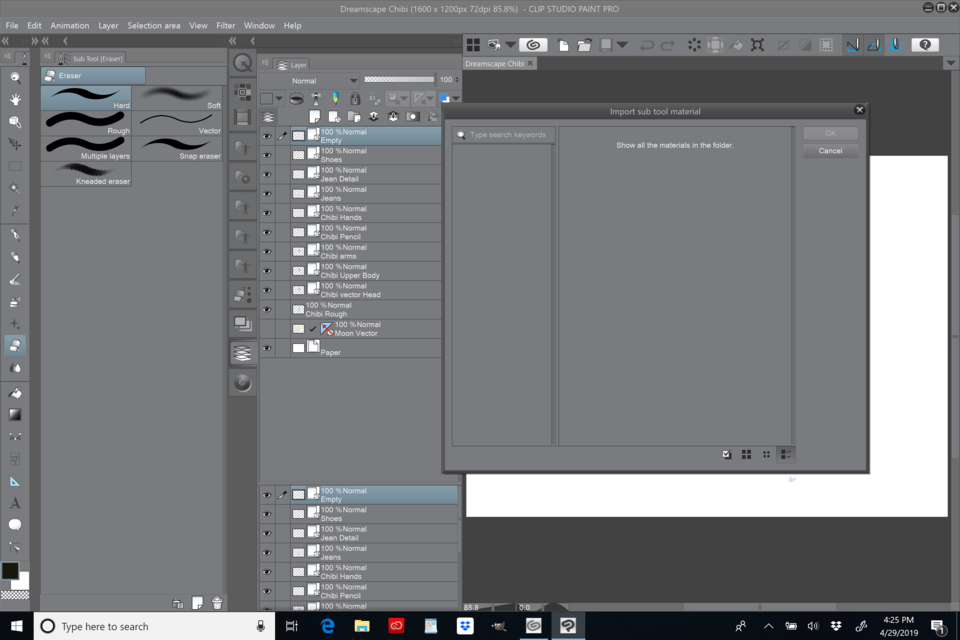The width and height of the screenshot is (960, 640).
Task: Click the Dropbox icon in the taskbar
Action: (x=464, y=626)
